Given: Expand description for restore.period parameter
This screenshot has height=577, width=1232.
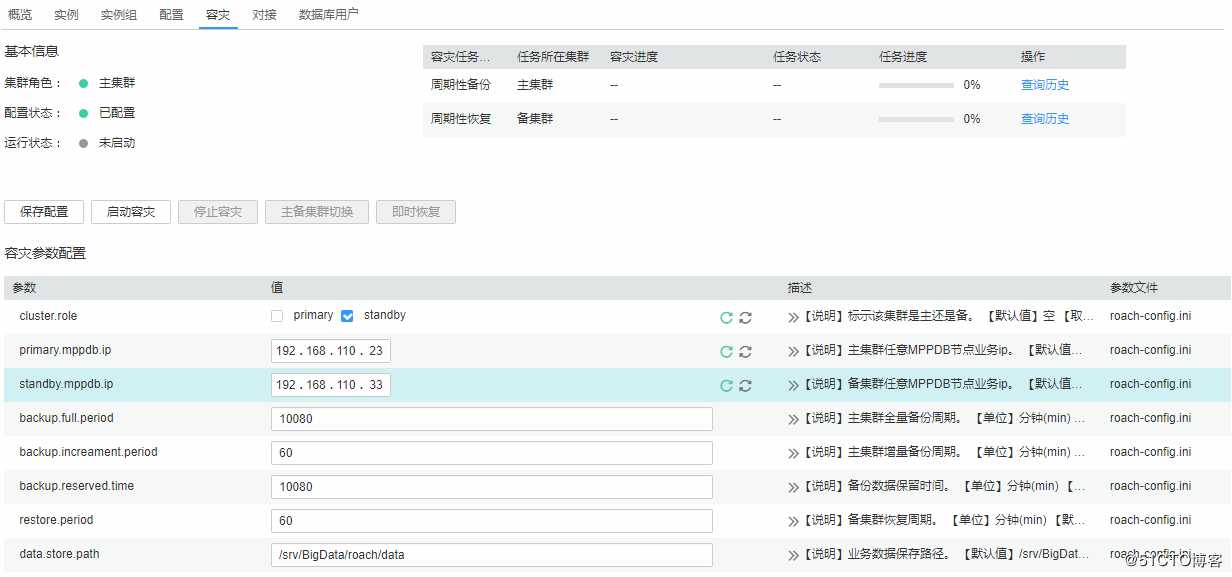Looking at the screenshot, I should [x=795, y=520].
